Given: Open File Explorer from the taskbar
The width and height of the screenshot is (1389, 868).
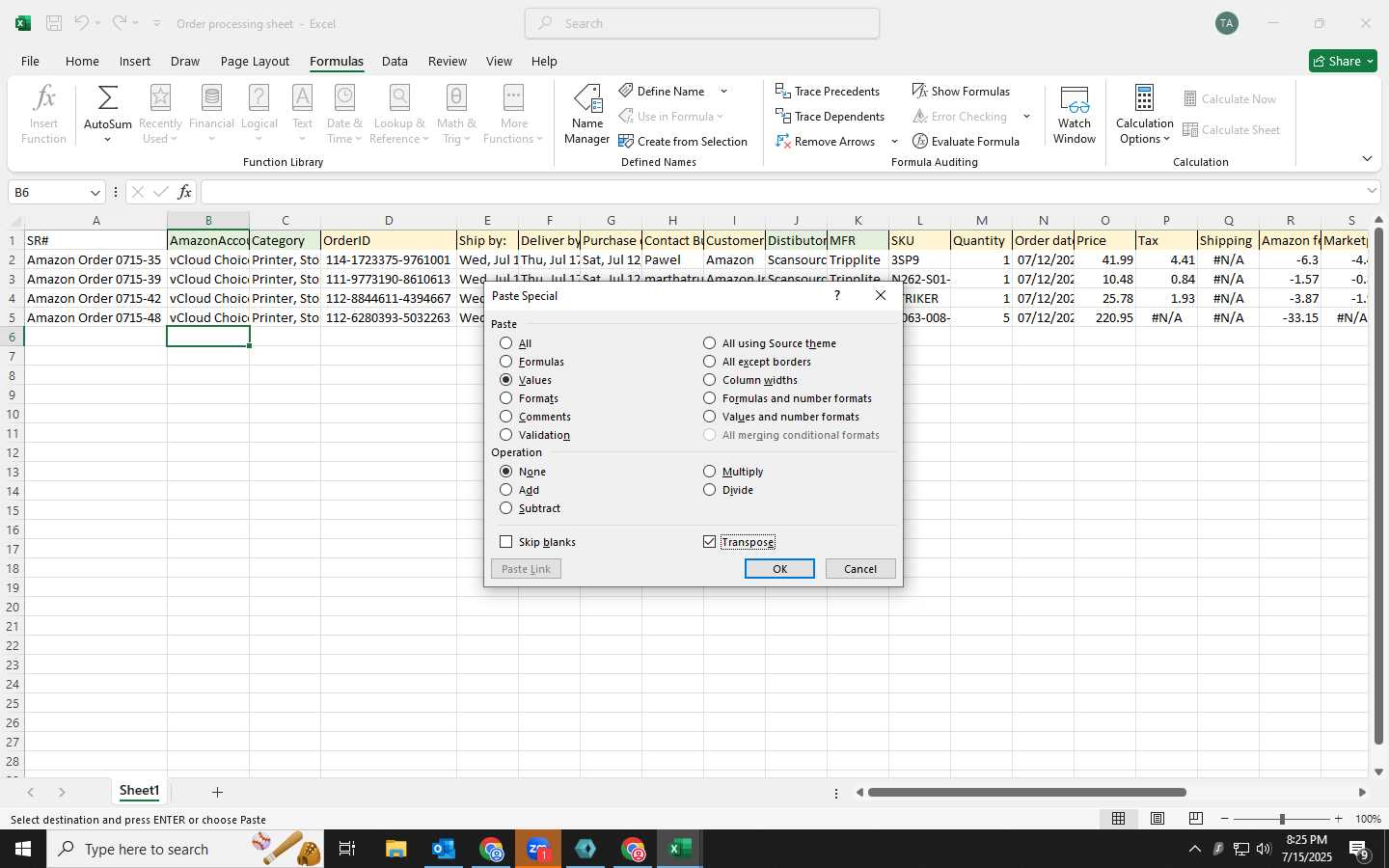Looking at the screenshot, I should tap(396, 849).
